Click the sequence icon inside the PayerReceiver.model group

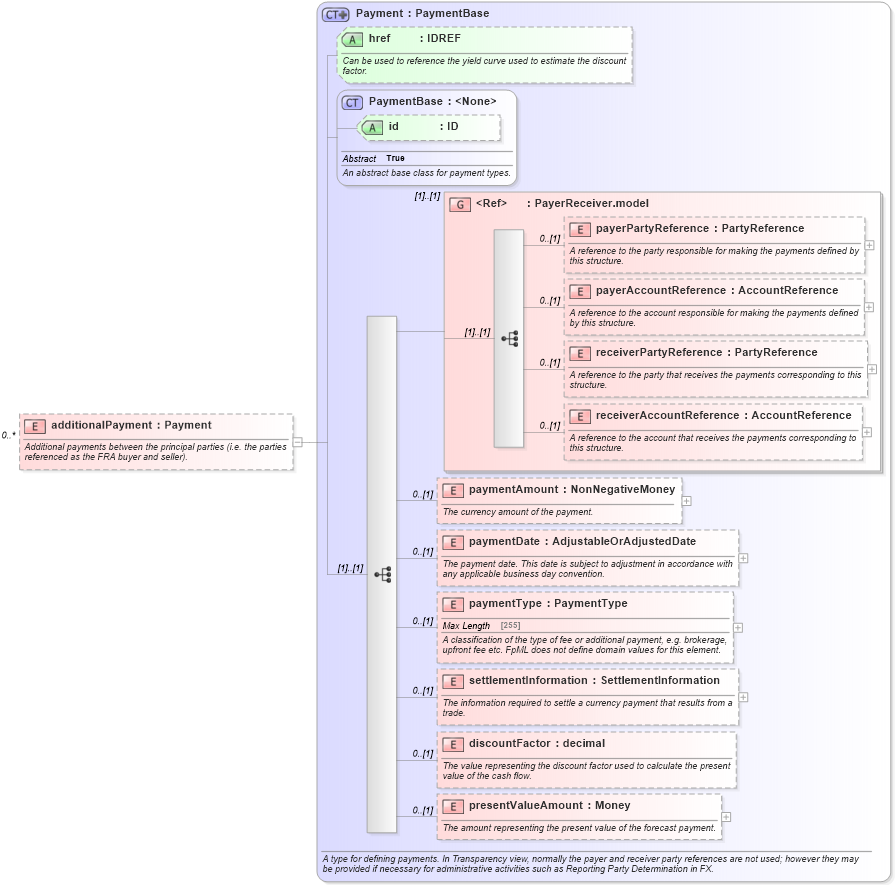click(x=510, y=339)
